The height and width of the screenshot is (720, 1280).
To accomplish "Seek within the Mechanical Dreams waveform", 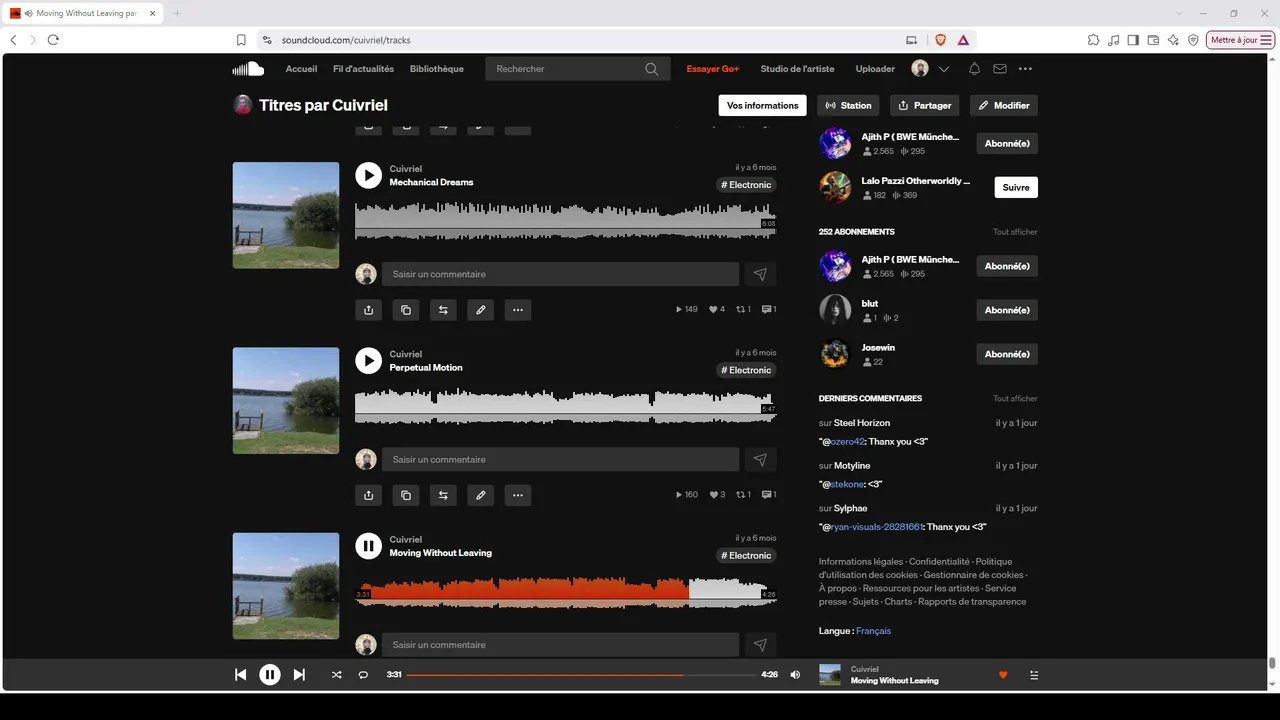I will [566, 222].
